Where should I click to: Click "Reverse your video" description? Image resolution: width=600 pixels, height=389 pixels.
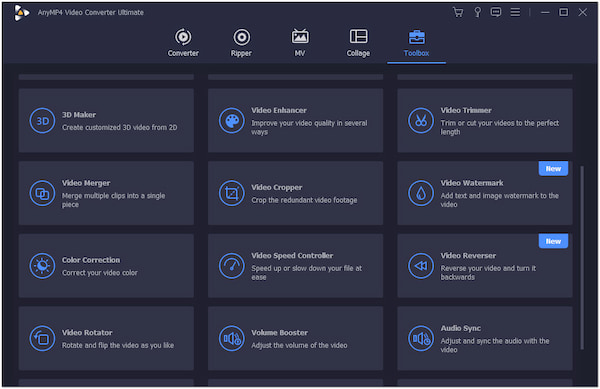488,273
